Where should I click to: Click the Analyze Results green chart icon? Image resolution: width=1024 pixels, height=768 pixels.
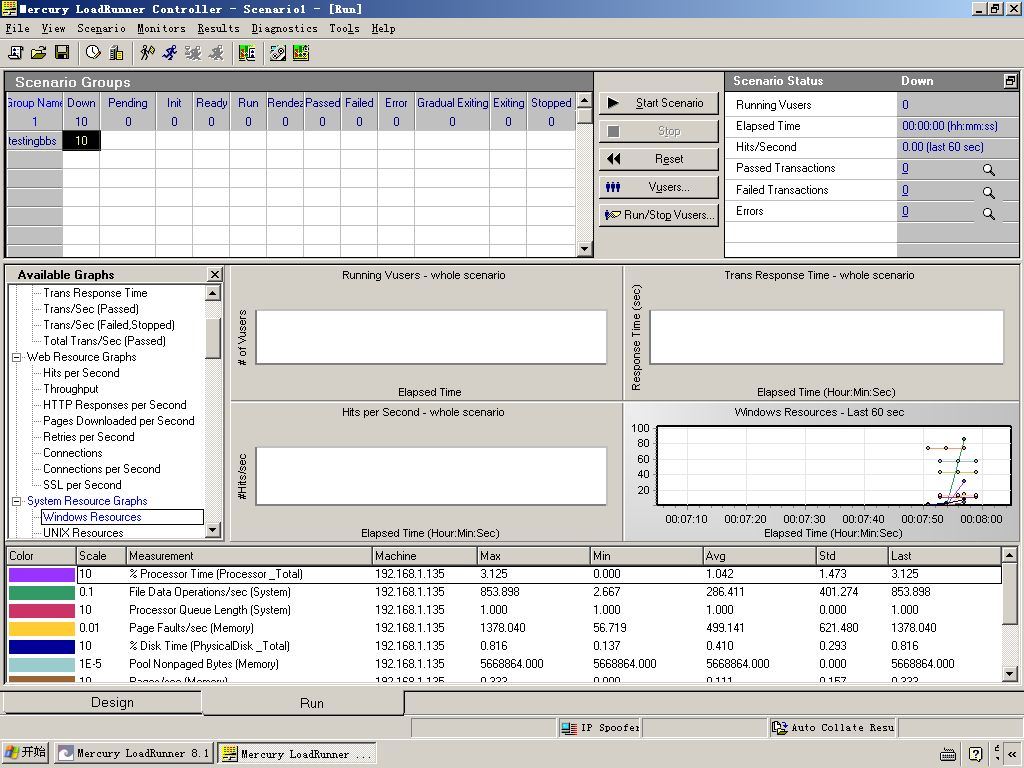[247, 53]
